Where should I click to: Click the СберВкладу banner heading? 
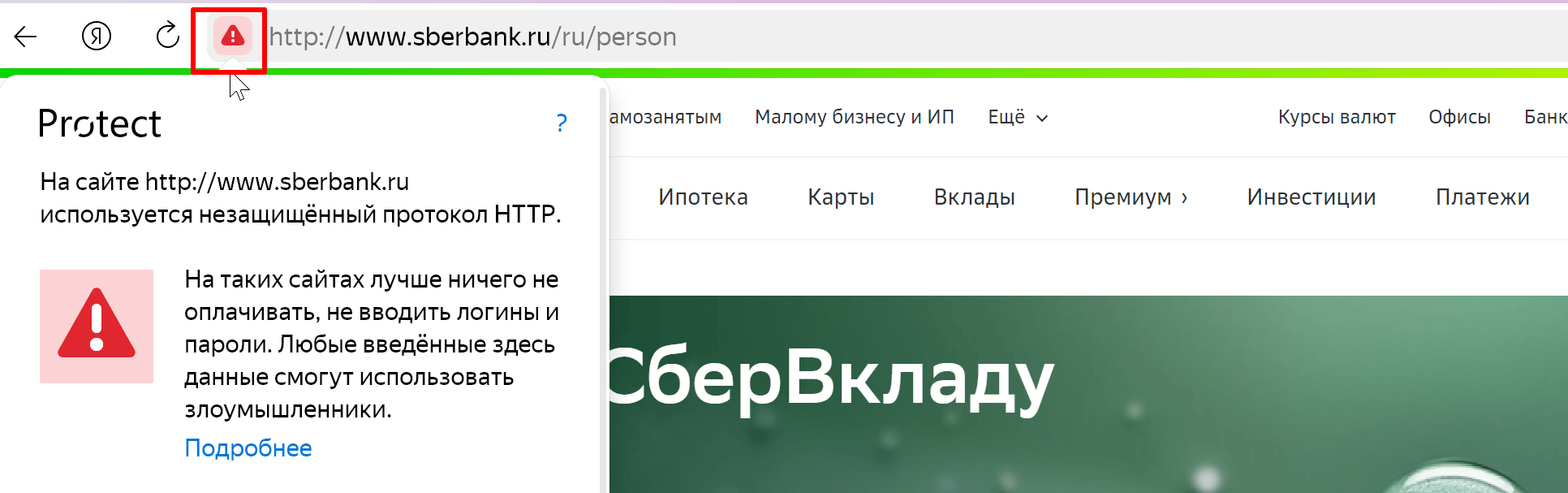click(x=831, y=378)
